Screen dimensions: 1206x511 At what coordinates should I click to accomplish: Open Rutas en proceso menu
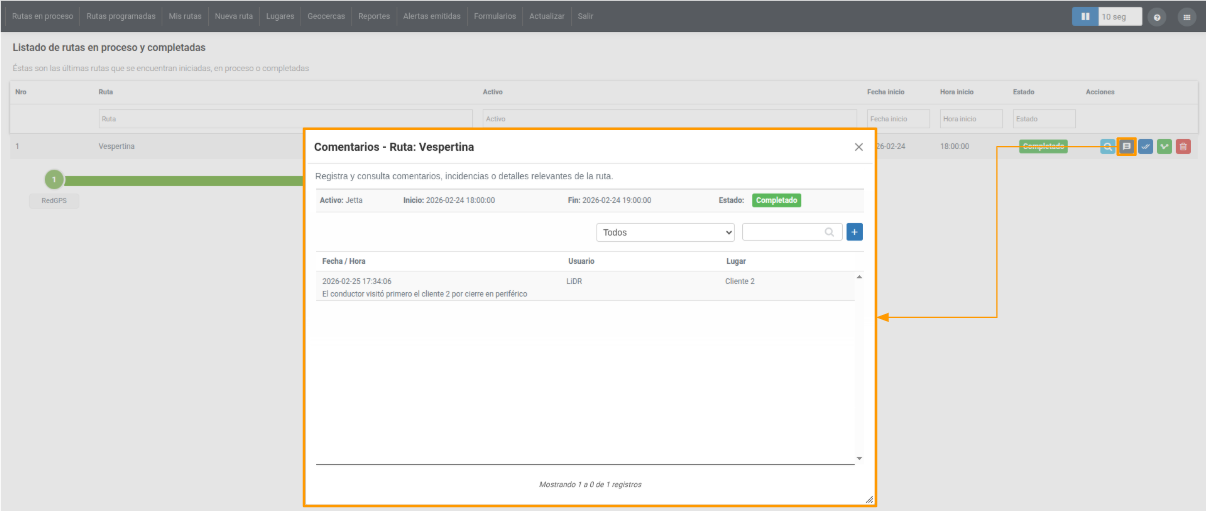[x=43, y=16]
